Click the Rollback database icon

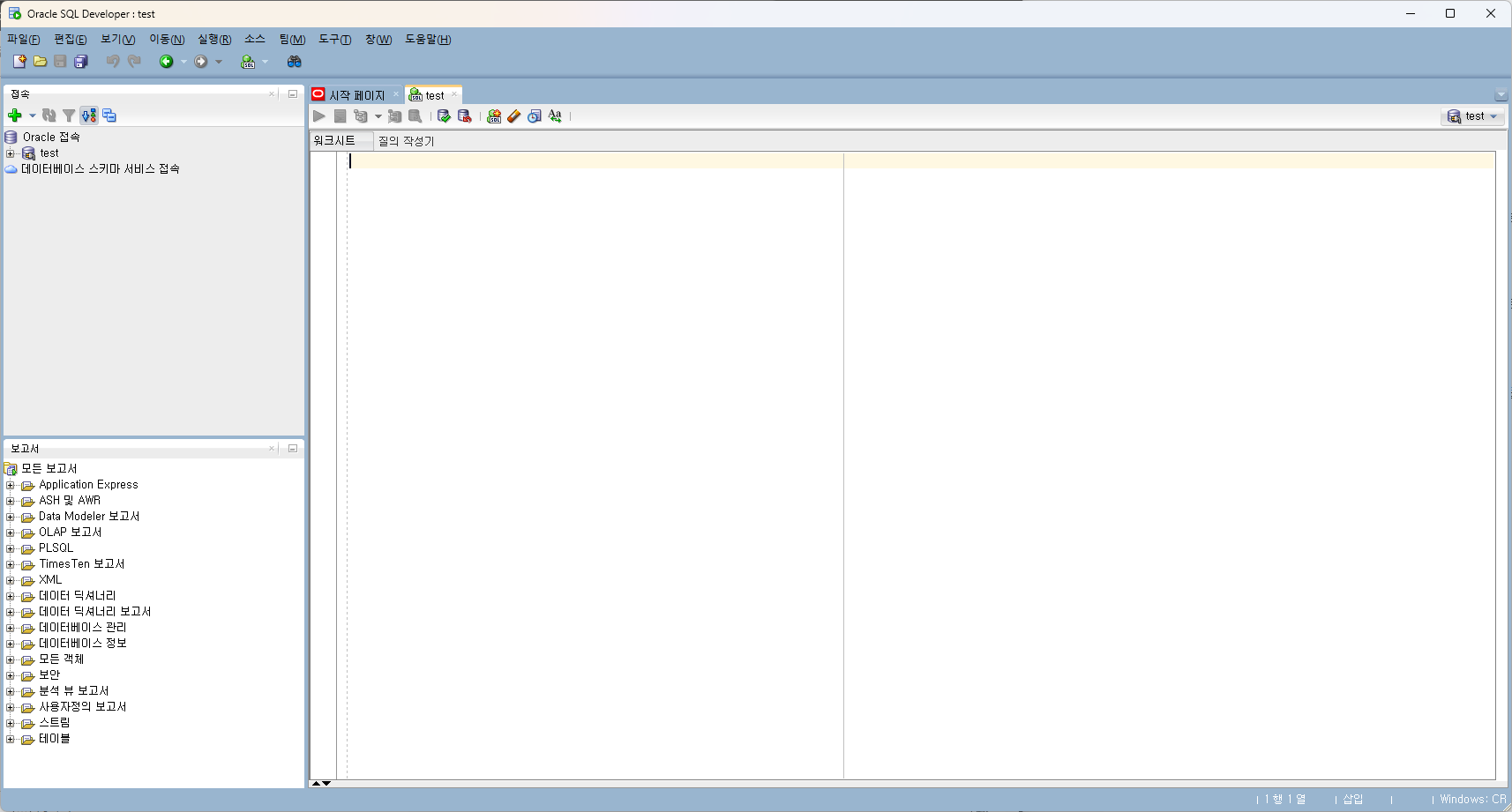pyautogui.click(x=465, y=116)
